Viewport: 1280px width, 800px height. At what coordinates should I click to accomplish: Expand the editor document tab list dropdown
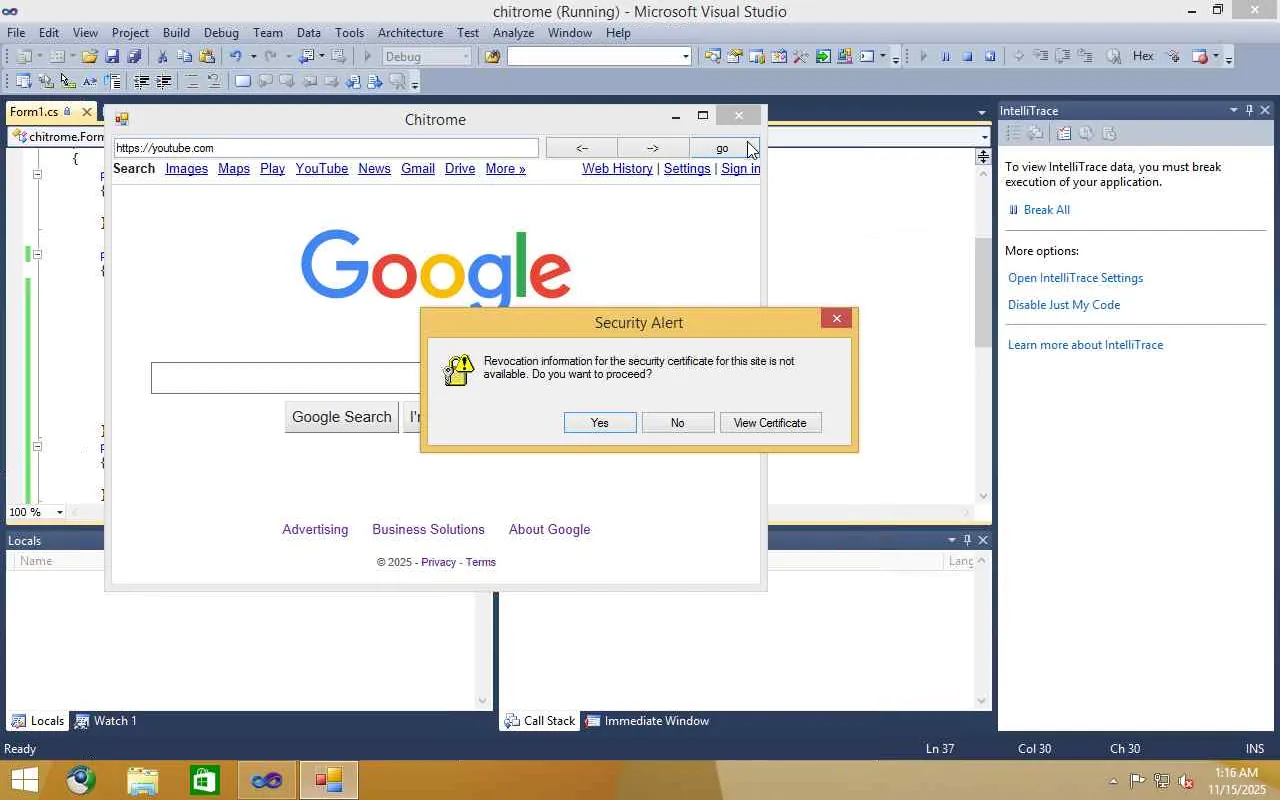(982, 112)
